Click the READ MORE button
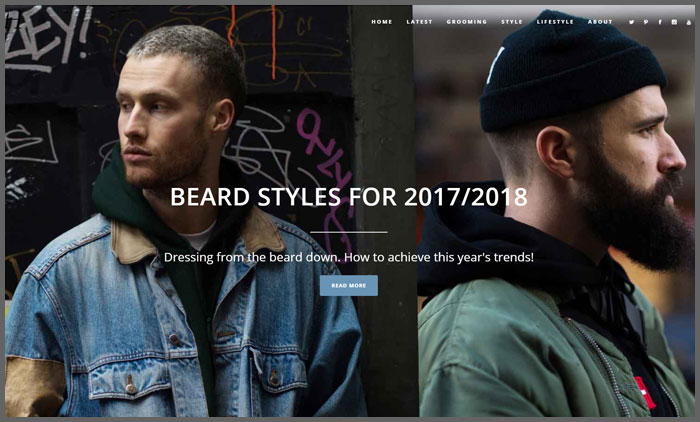This screenshot has height=422, width=700. (349, 285)
